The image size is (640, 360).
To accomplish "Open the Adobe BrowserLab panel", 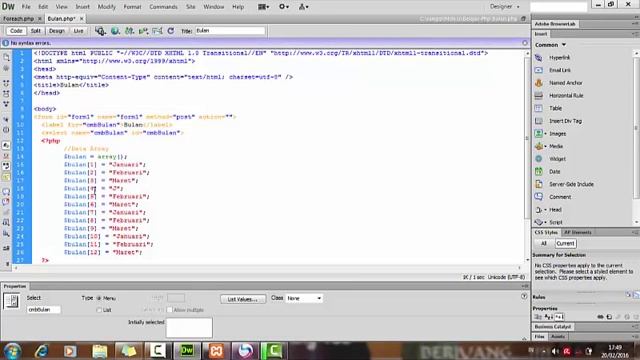I will click(555, 24).
